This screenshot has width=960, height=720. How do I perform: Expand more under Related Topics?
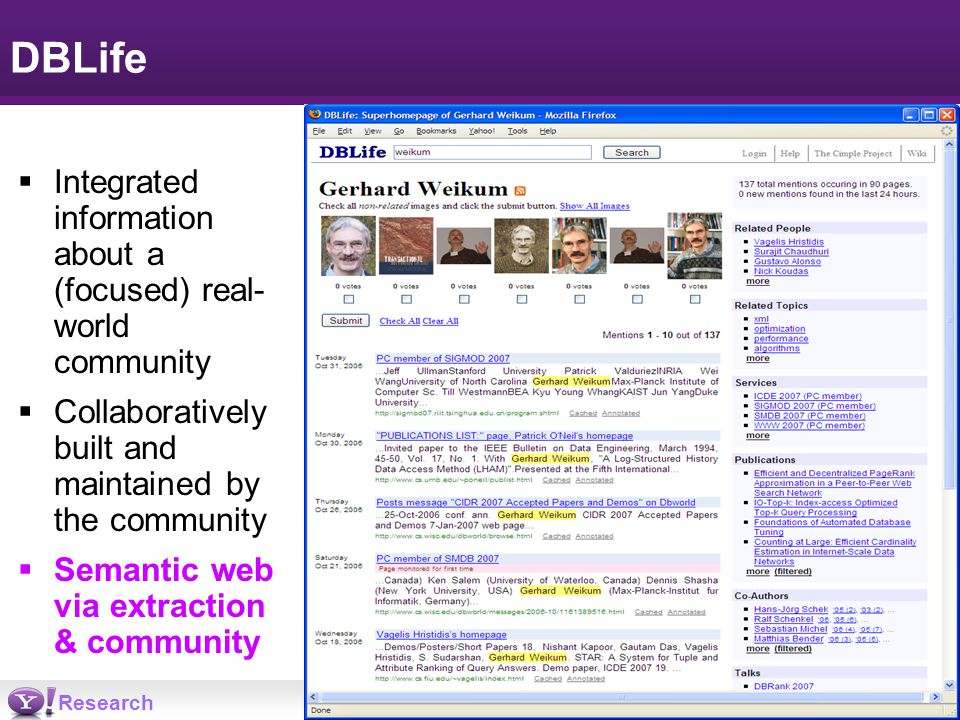(758, 358)
